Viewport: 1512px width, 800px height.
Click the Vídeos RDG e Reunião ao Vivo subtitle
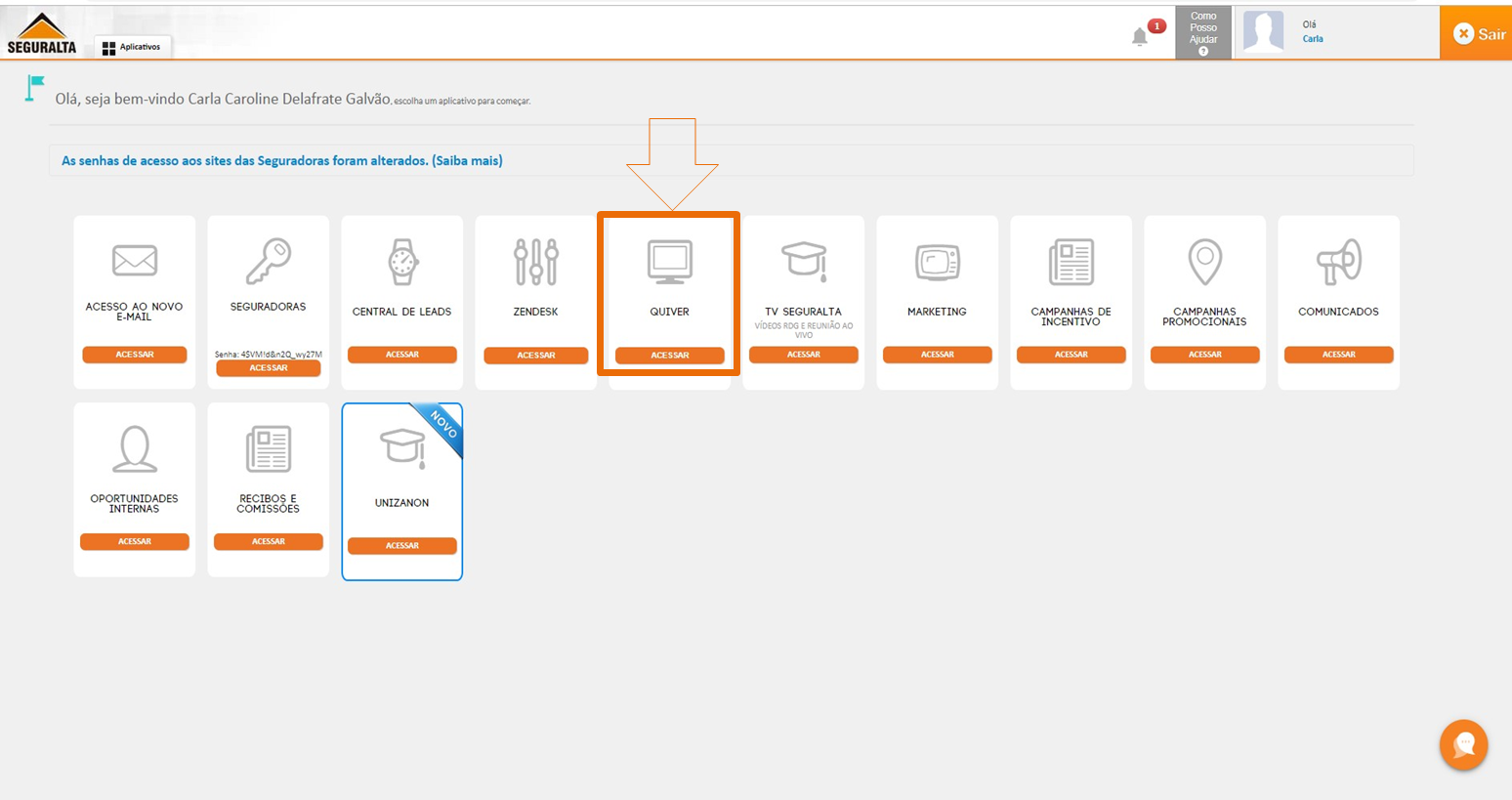pyautogui.click(x=804, y=330)
